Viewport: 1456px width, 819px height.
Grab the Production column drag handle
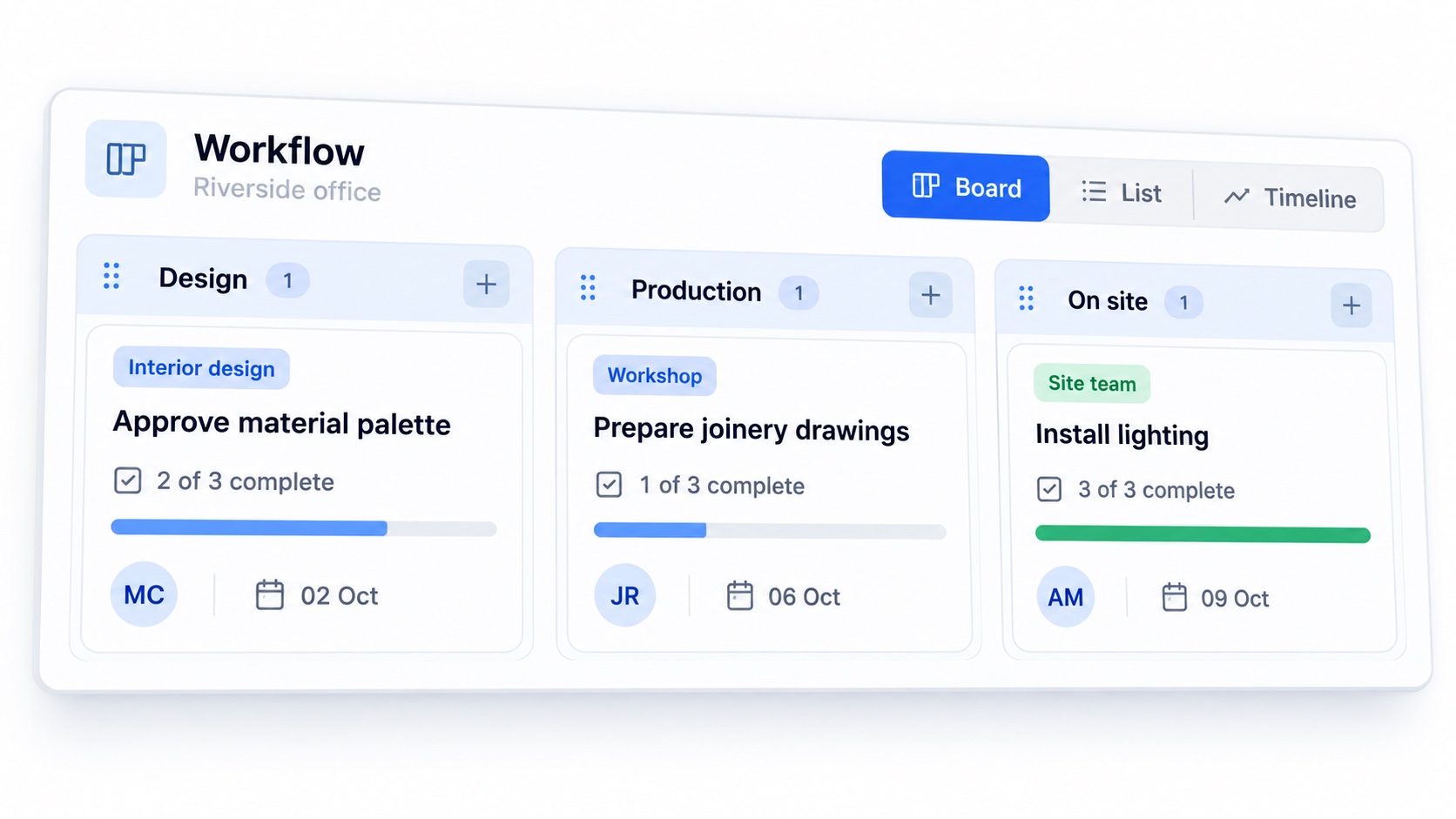click(x=588, y=287)
